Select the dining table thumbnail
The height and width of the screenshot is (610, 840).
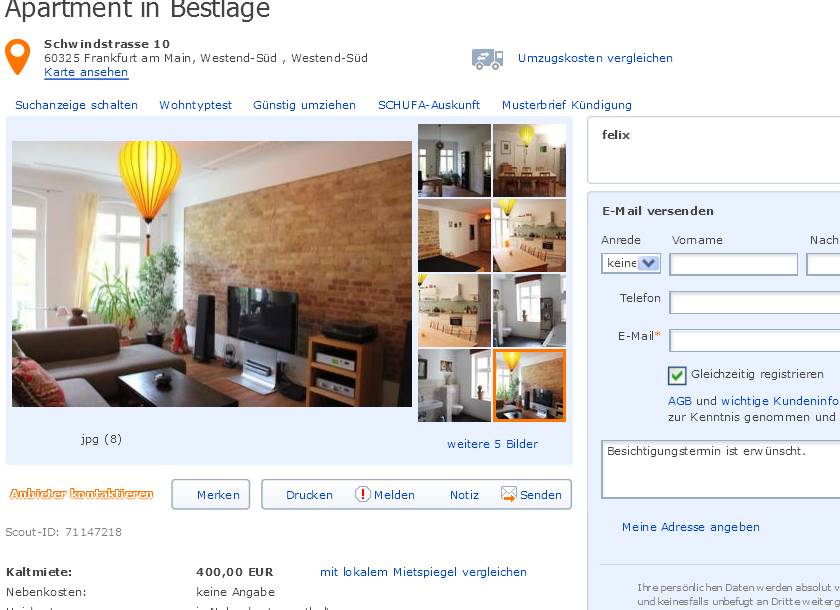pos(529,161)
